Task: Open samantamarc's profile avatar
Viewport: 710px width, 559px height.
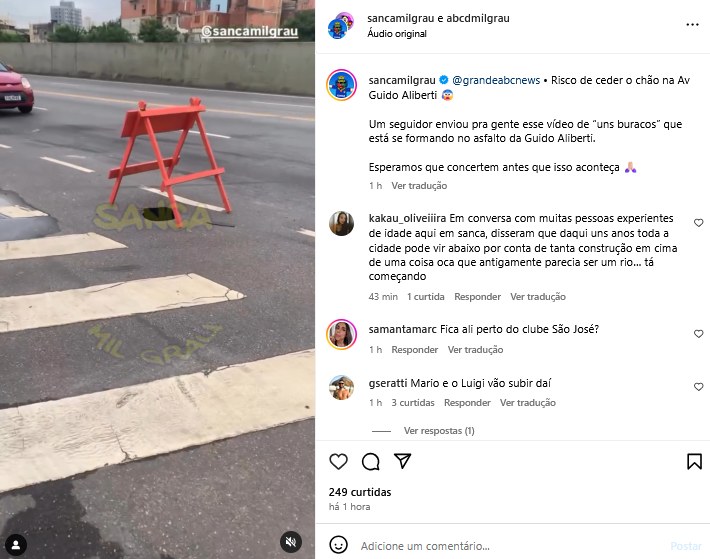Action: click(x=341, y=334)
